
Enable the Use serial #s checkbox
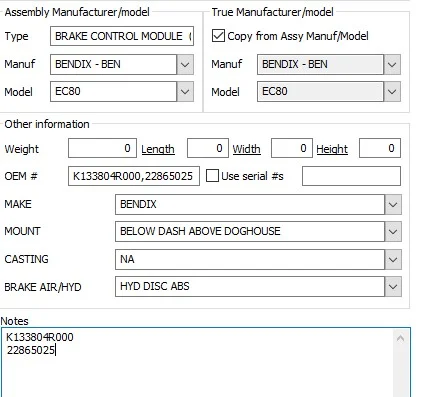(x=212, y=176)
